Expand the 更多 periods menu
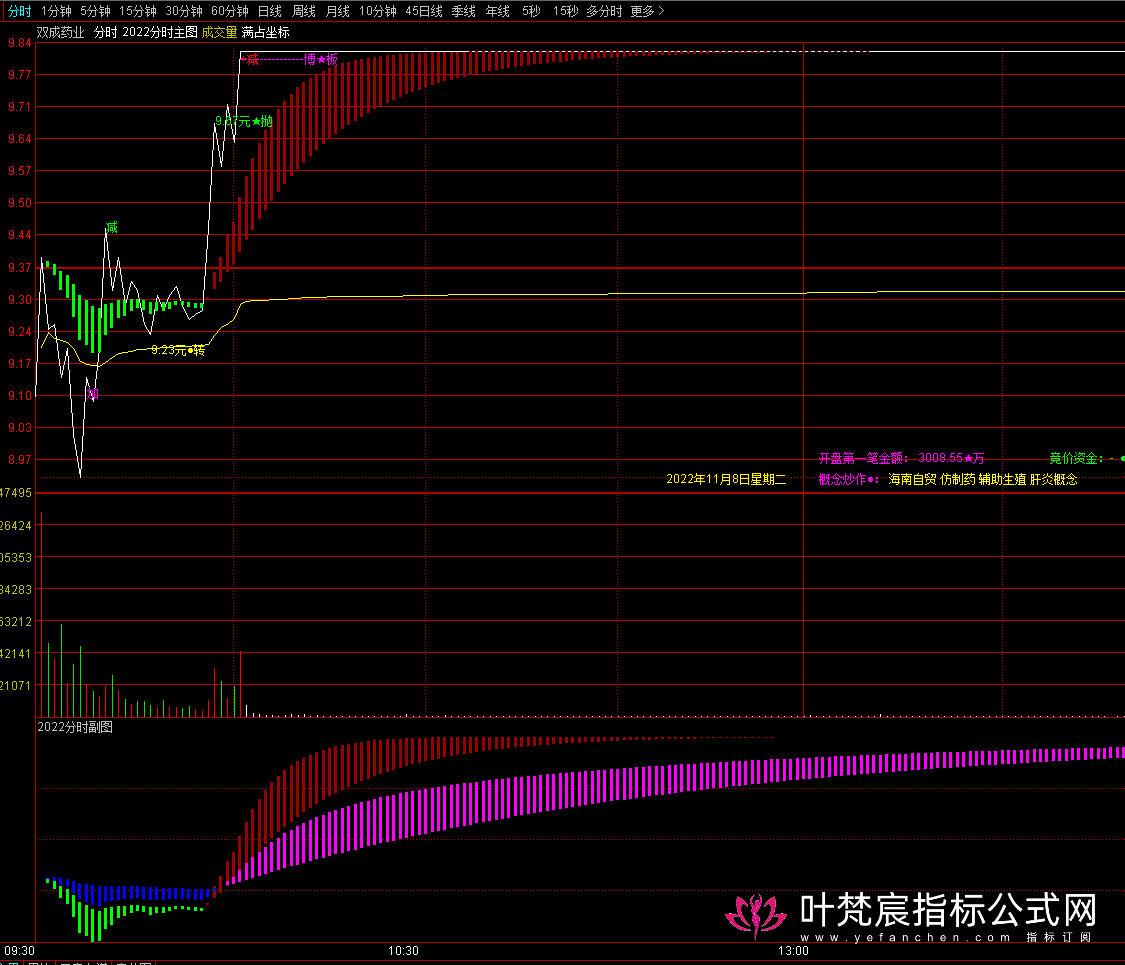Image resolution: width=1125 pixels, height=965 pixels. (x=647, y=11)
